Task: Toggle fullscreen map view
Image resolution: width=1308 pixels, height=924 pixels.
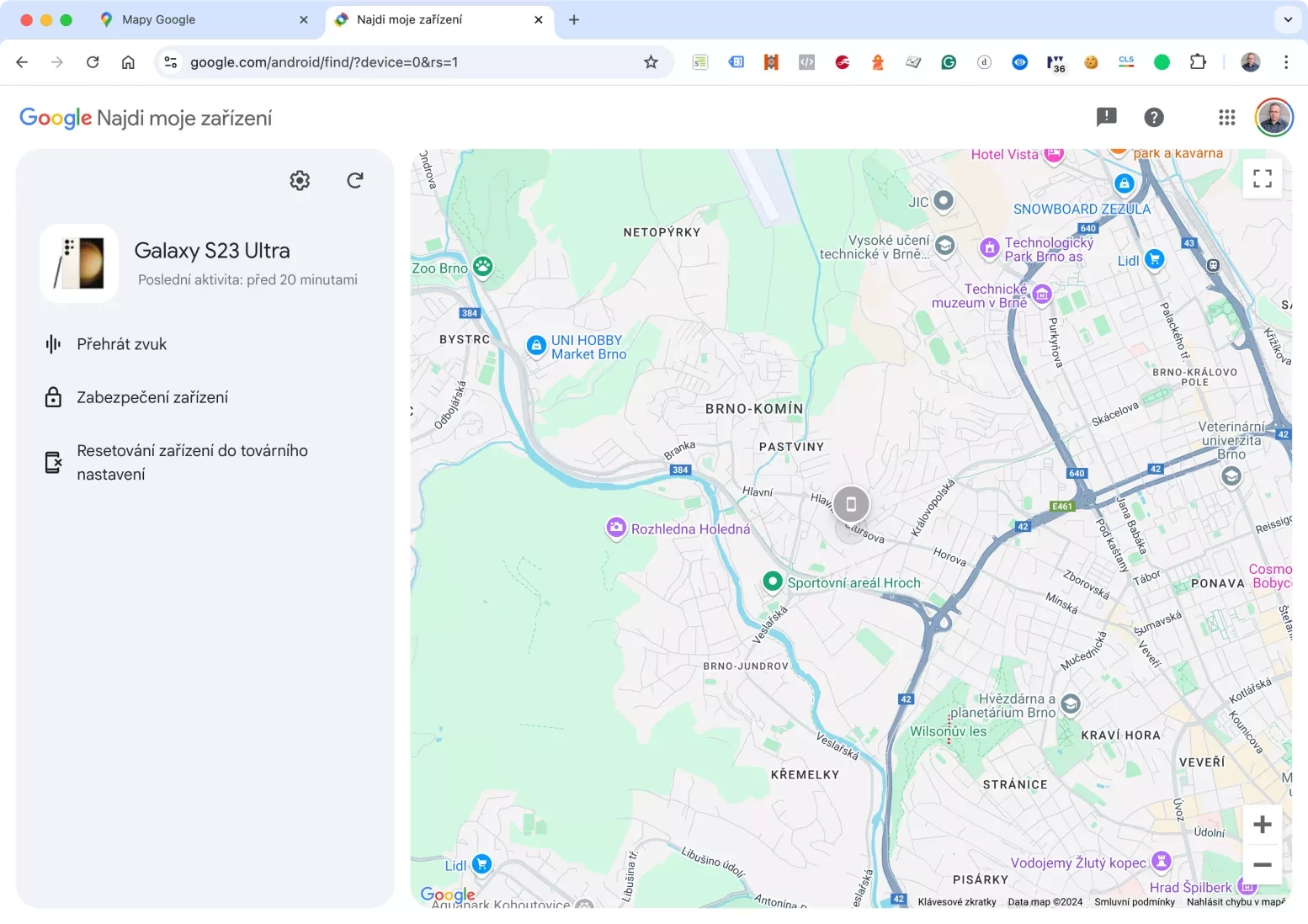Action: click(1262, 178)
